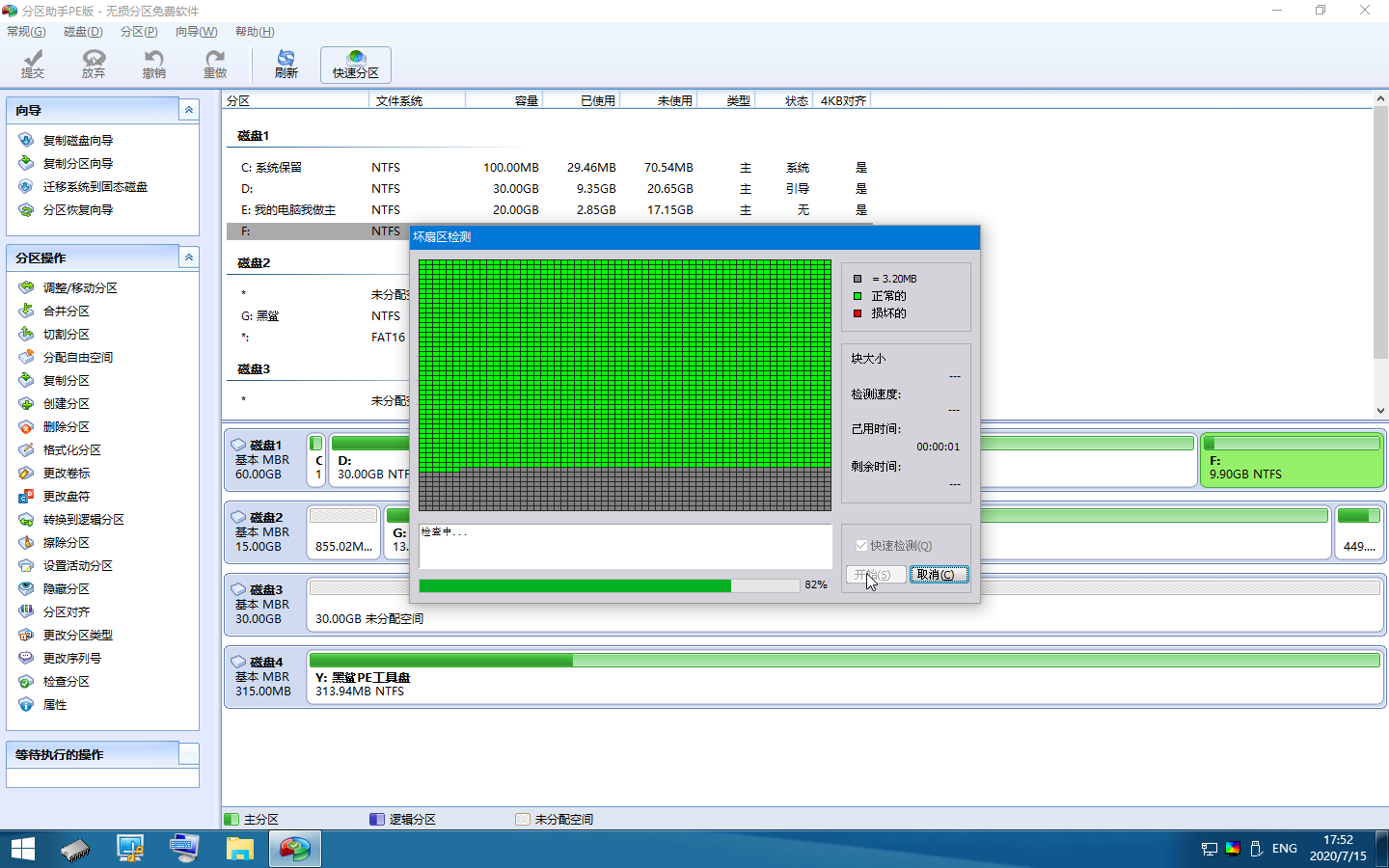Select the 磁盘1 基本 MBR disk header

[x=264, y=460]
